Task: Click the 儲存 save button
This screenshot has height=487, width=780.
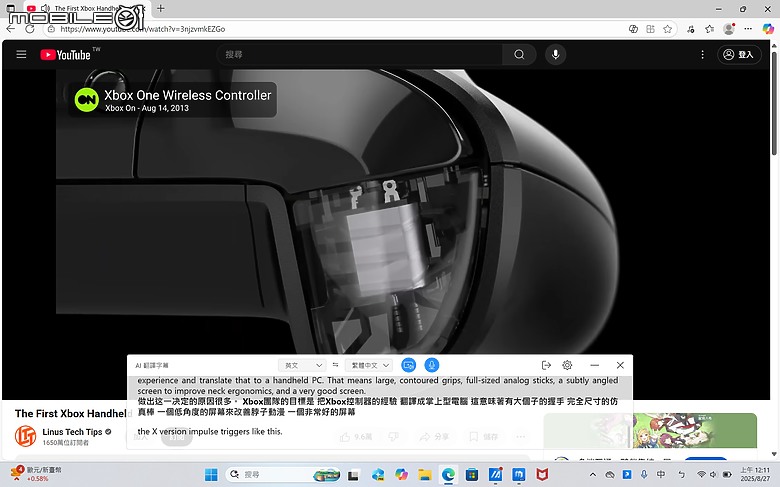Action: point(484,437)
